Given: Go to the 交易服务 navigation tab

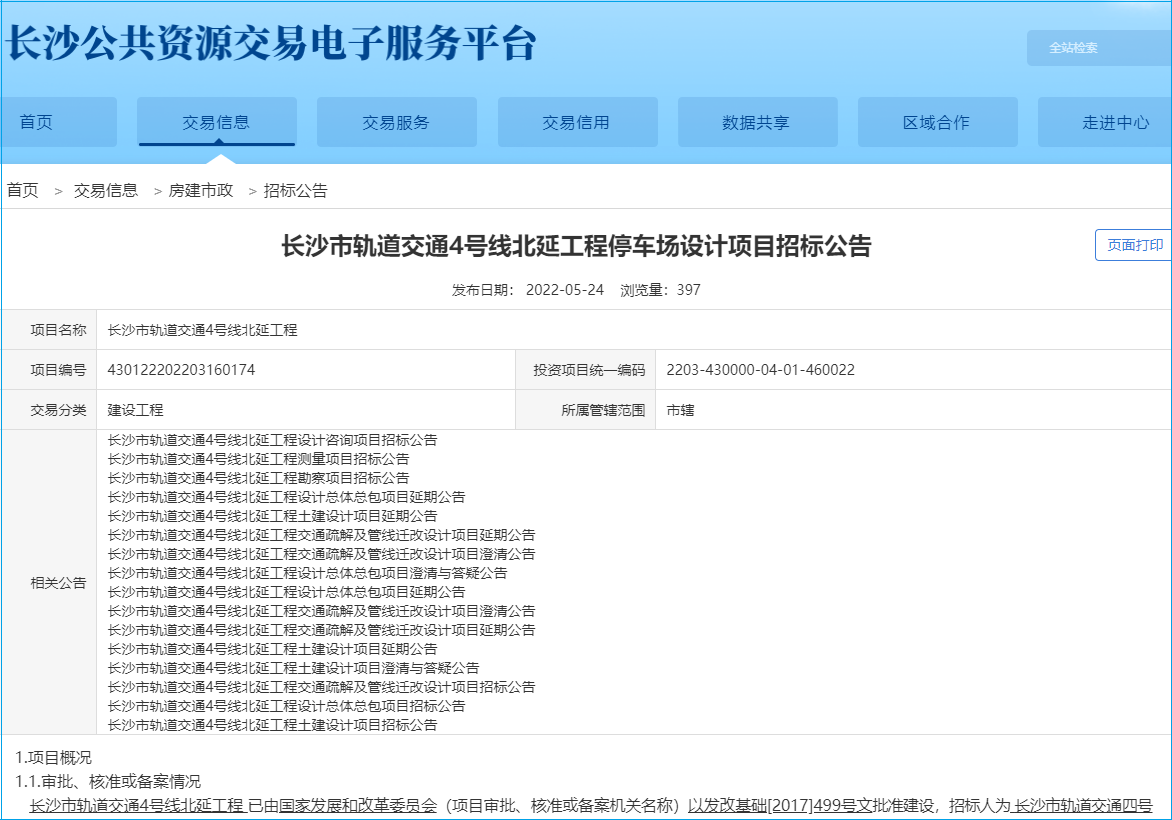Looking at the screenshot, I should [x=396, y=123].
